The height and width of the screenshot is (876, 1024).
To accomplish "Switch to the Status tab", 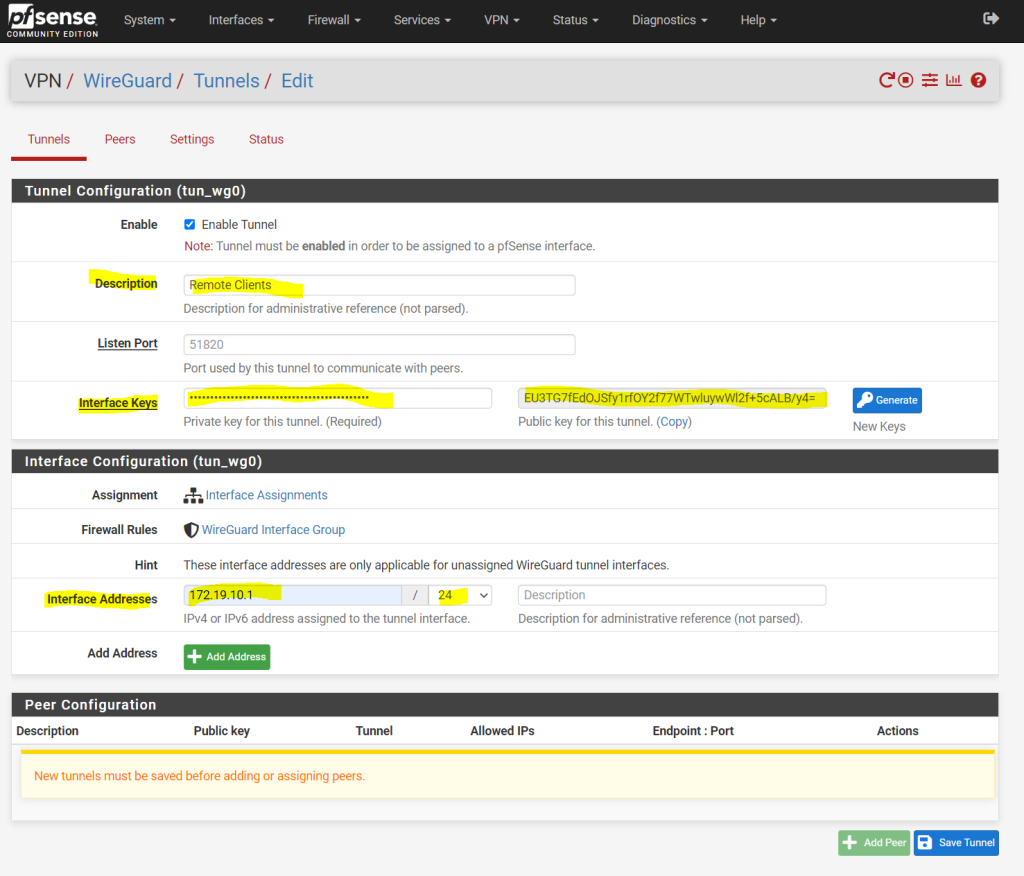I will click(x=266, y=139).
